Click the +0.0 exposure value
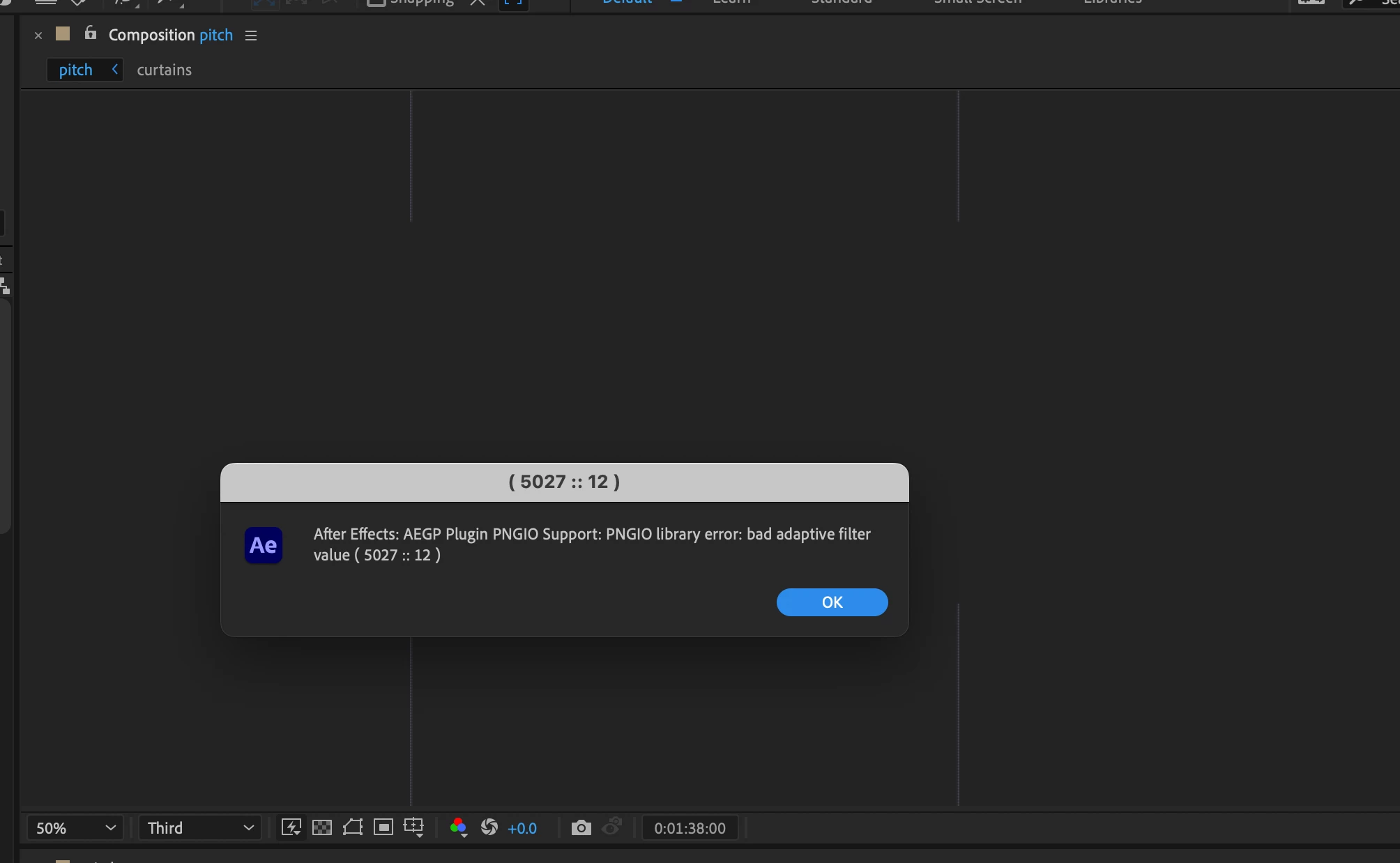1400x863 pixels. tap(522, 828)
